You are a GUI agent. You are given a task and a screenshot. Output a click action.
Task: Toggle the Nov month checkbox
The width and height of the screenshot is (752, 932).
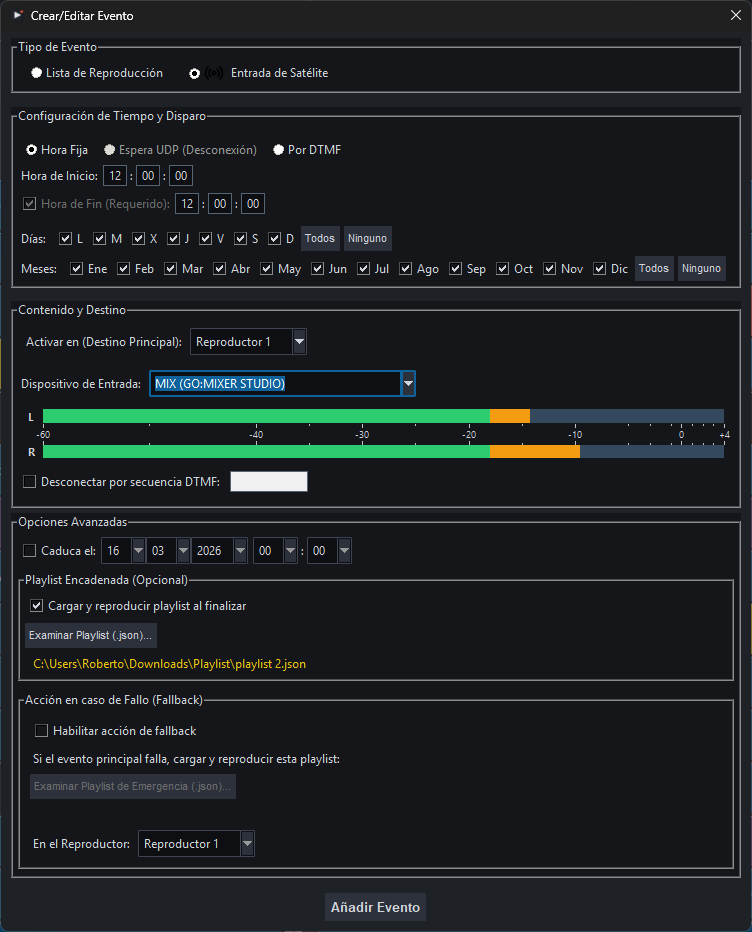coord(549,269)
